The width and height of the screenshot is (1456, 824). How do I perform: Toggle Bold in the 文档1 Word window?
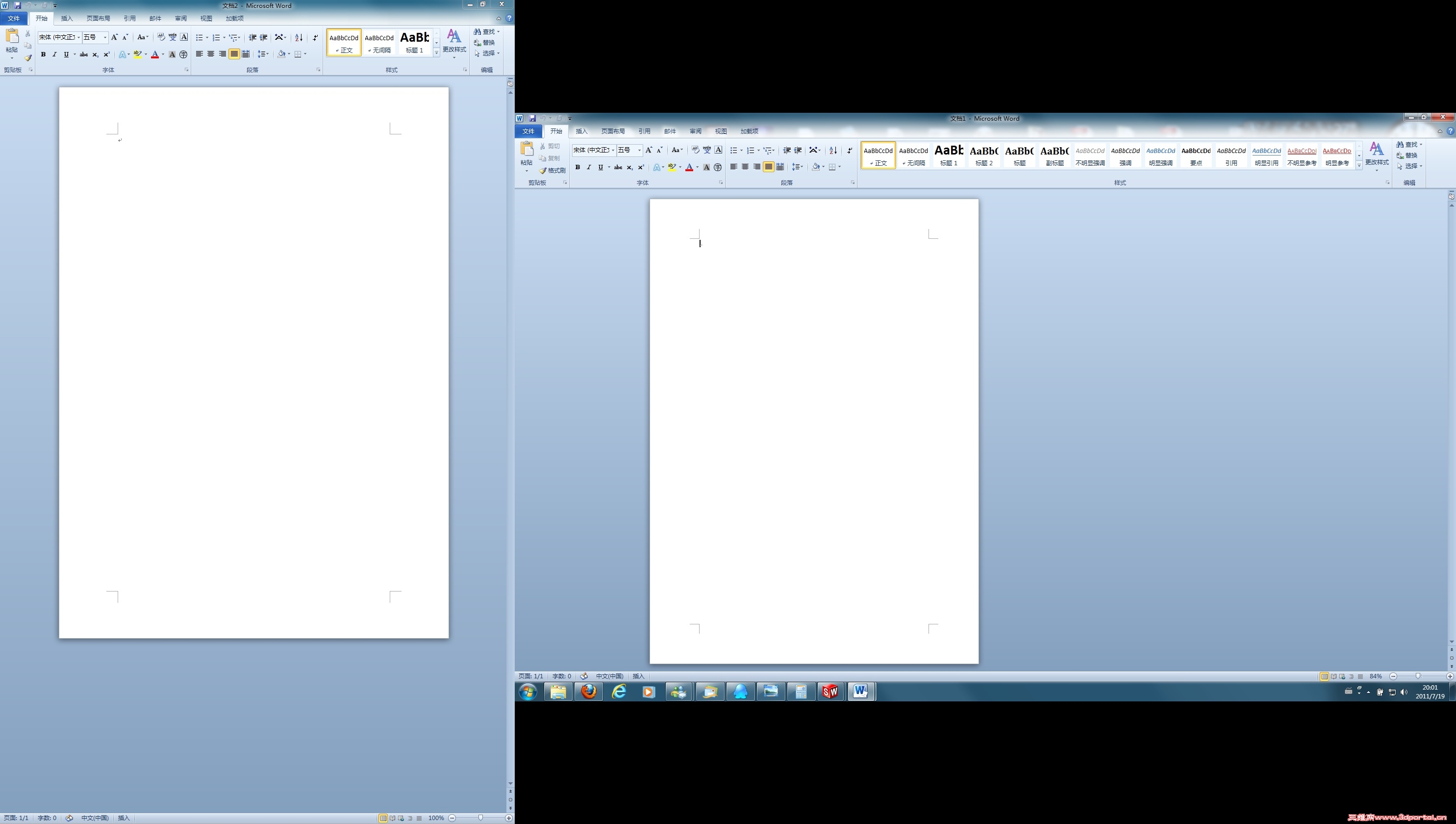[x=577, y=167]
